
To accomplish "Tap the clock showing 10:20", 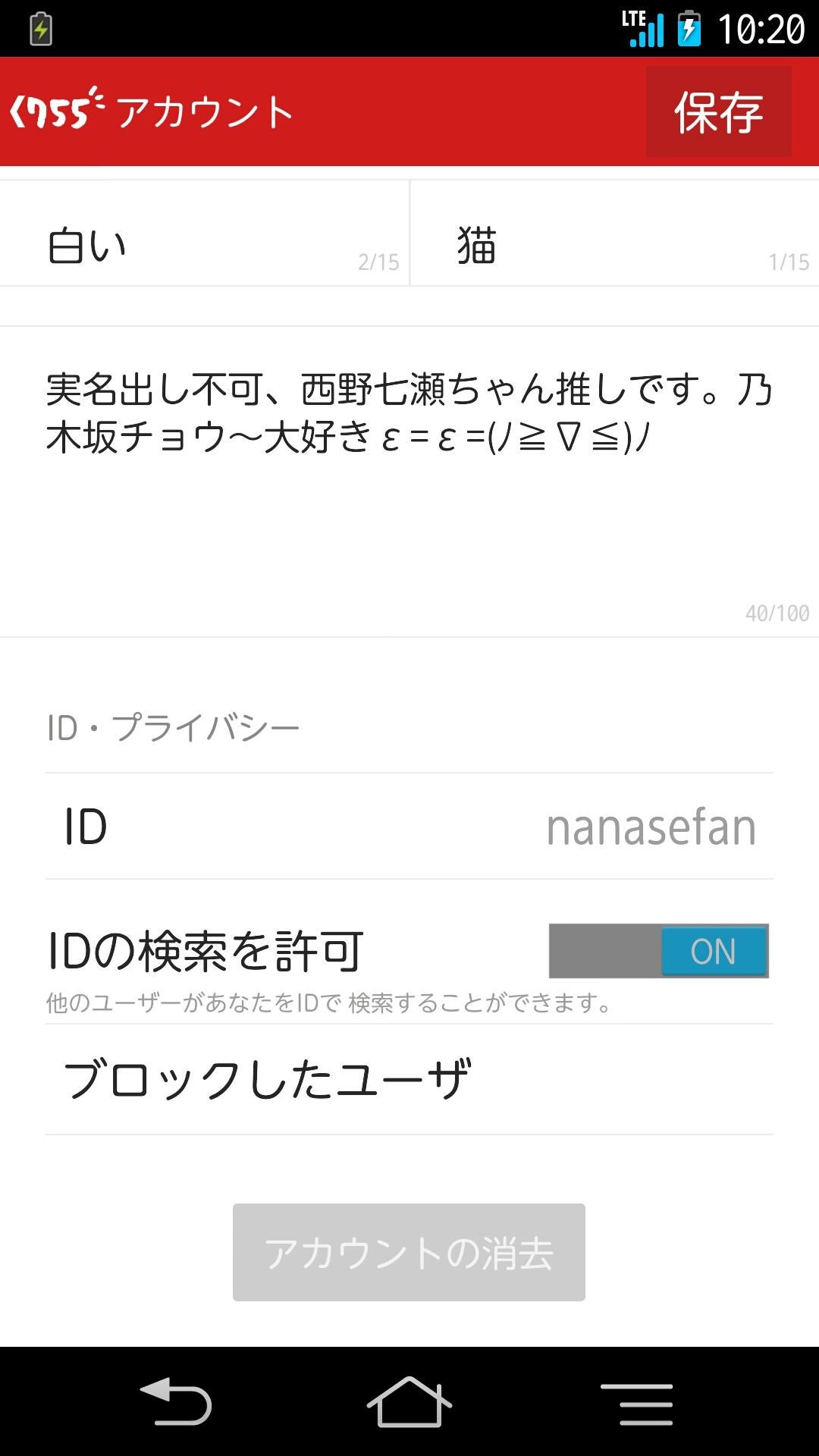I will [x=761, y=30].
